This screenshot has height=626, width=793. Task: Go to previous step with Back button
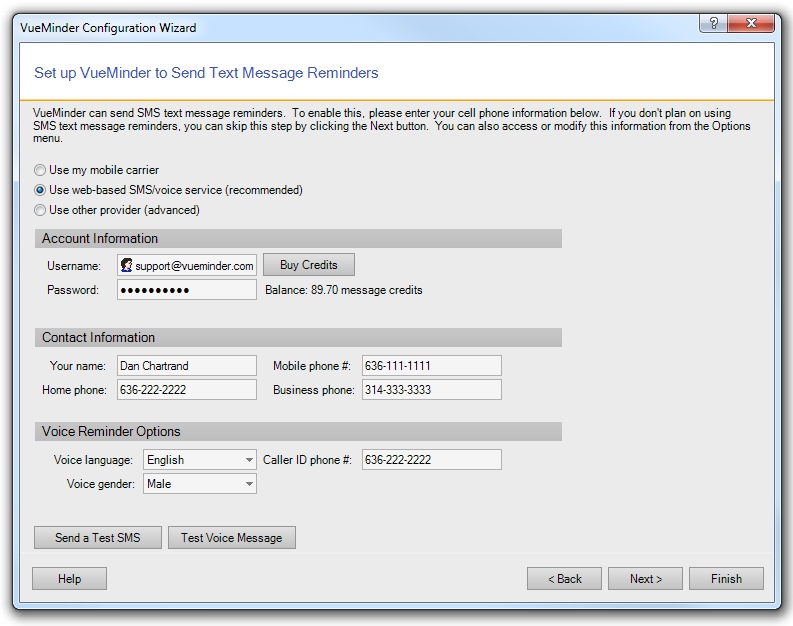coord(564,578)
